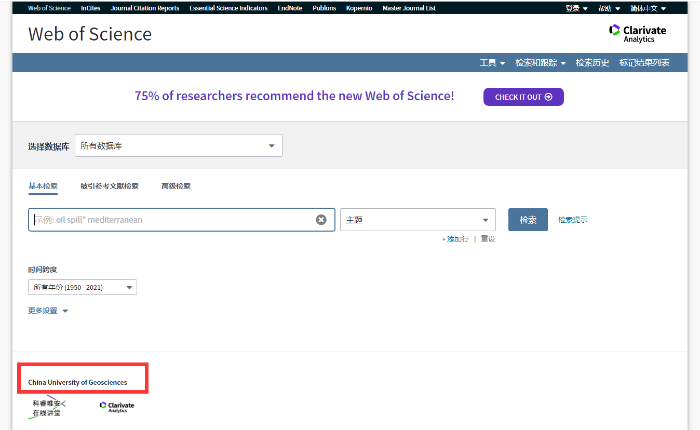Clear the search box with the X icon

[x=321, y=220]
